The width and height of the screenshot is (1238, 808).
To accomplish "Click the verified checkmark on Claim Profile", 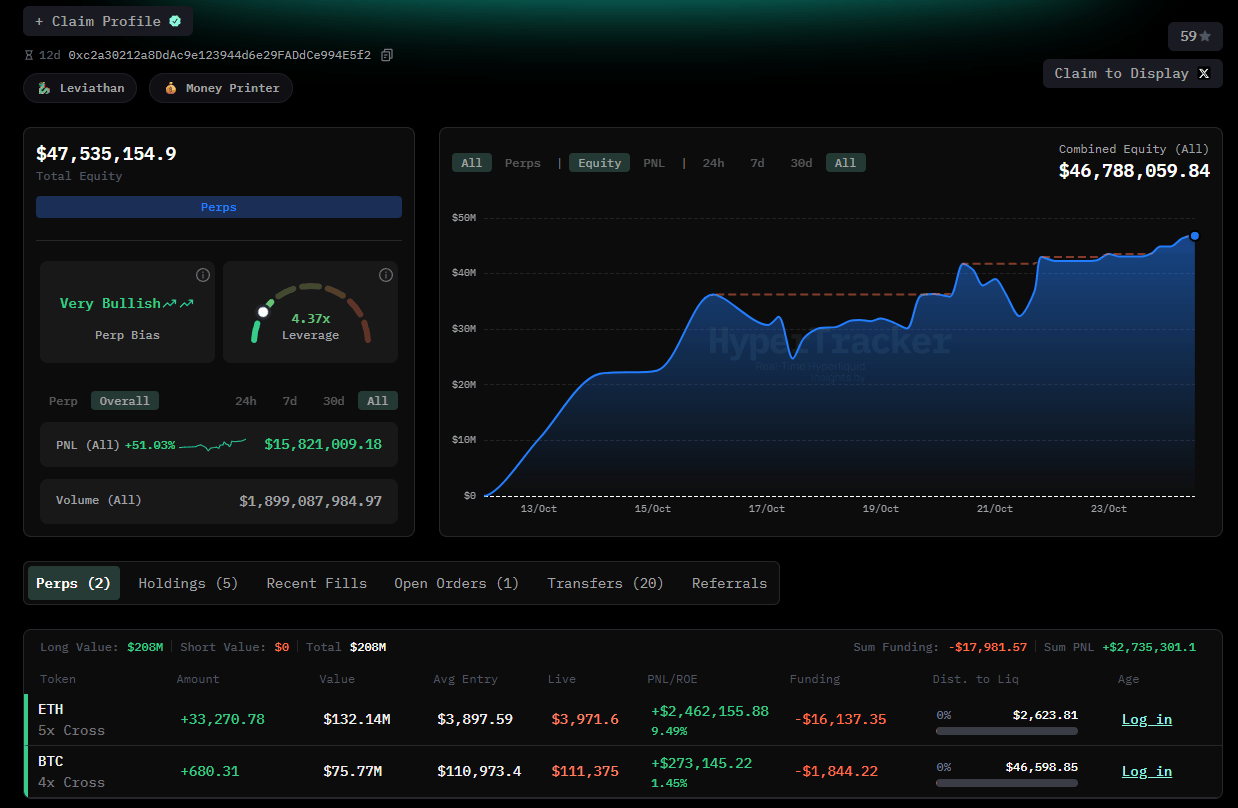I will click(175, 21).
